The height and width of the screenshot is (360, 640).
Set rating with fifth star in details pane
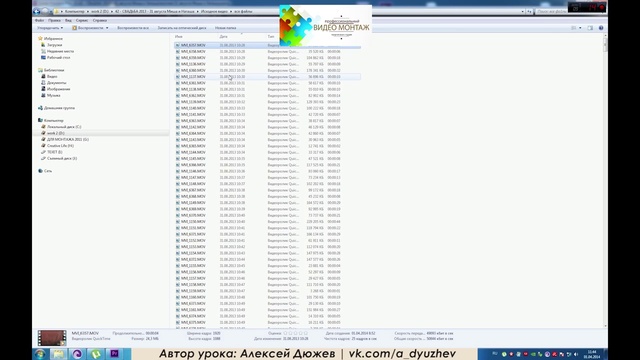(x=305, y=333)
